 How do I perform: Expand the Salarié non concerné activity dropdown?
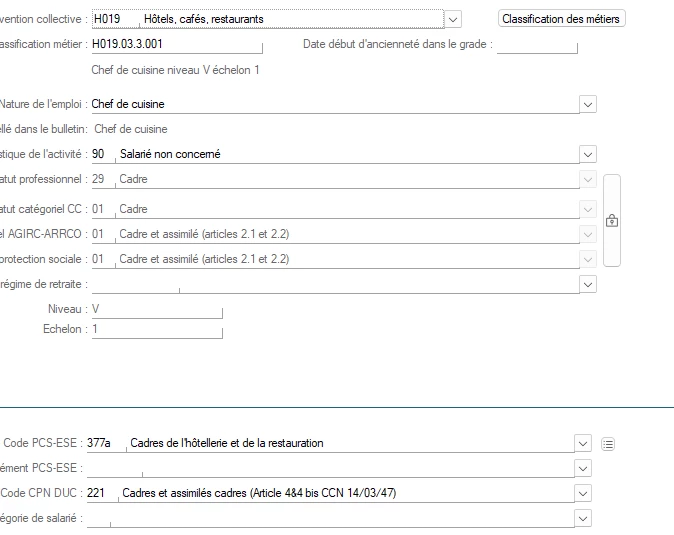[x=588, y=154]
